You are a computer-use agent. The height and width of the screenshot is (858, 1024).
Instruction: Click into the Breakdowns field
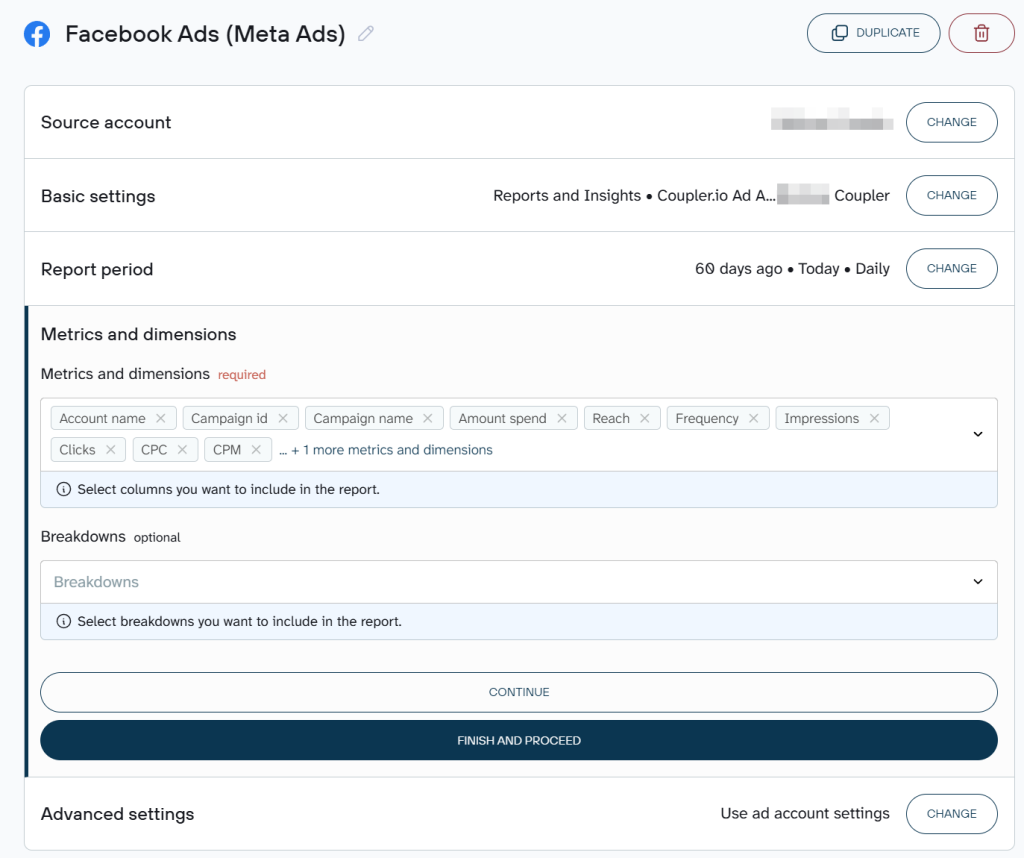519,582
